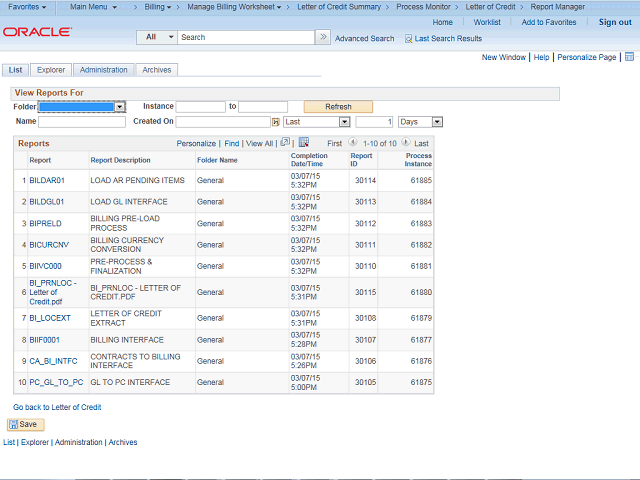Viewport: 640px width, 480px height.
Task: Open the BILDAR01 report link
Action: click(47, 180)
